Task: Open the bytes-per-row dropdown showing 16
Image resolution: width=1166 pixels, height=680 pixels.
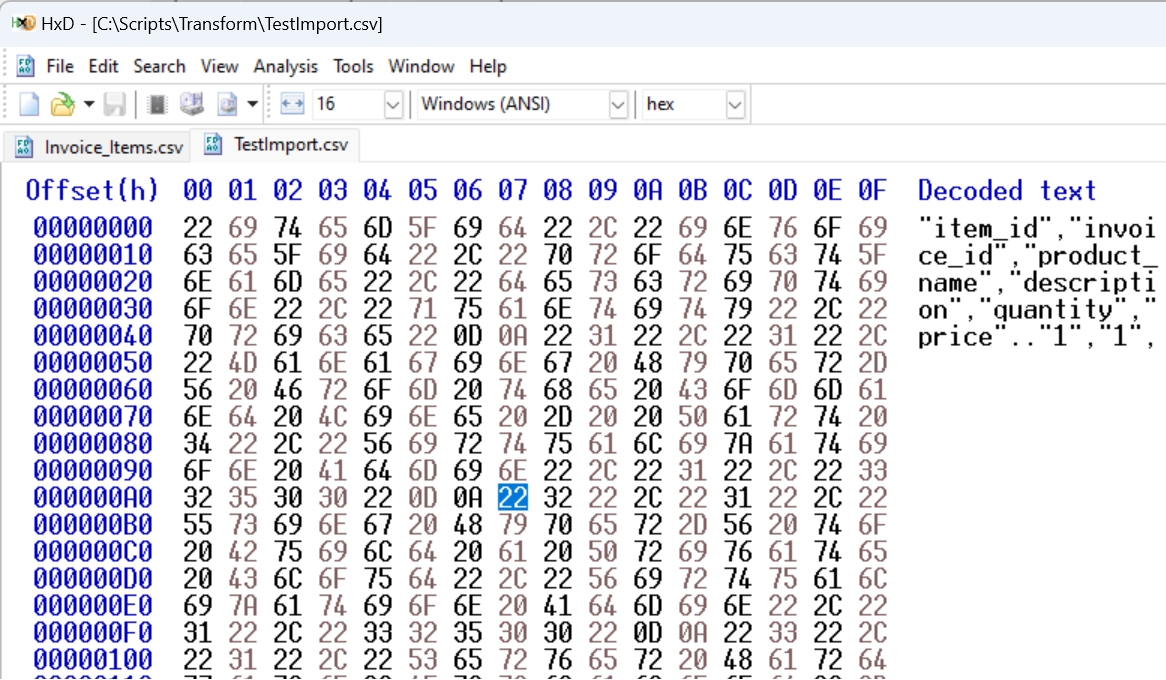Action: (x=392, y=104)
